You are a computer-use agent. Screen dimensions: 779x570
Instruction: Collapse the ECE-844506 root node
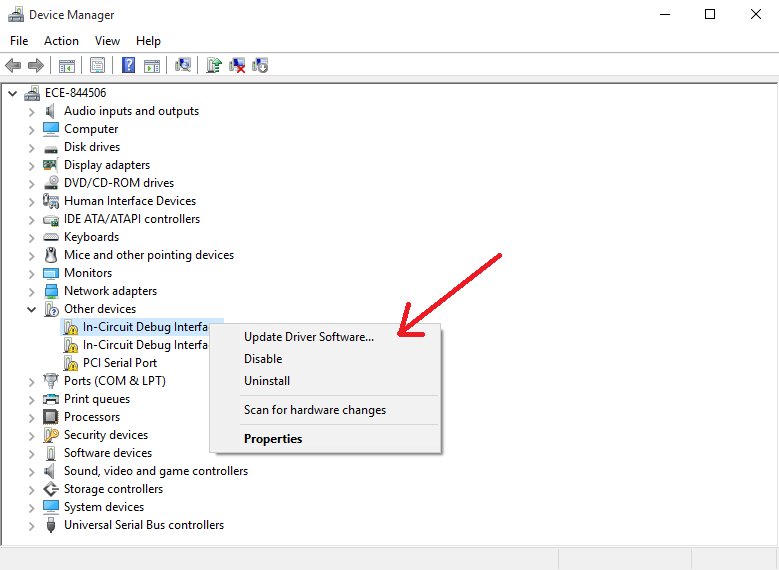12,93
